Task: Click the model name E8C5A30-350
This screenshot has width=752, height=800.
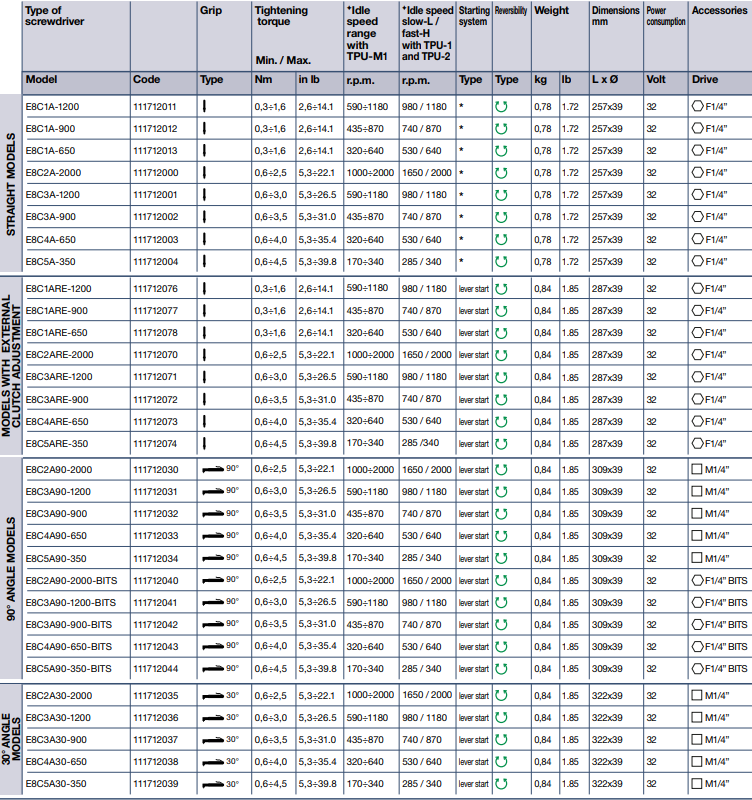Action: pyautogui.click(x=56, y=784)
